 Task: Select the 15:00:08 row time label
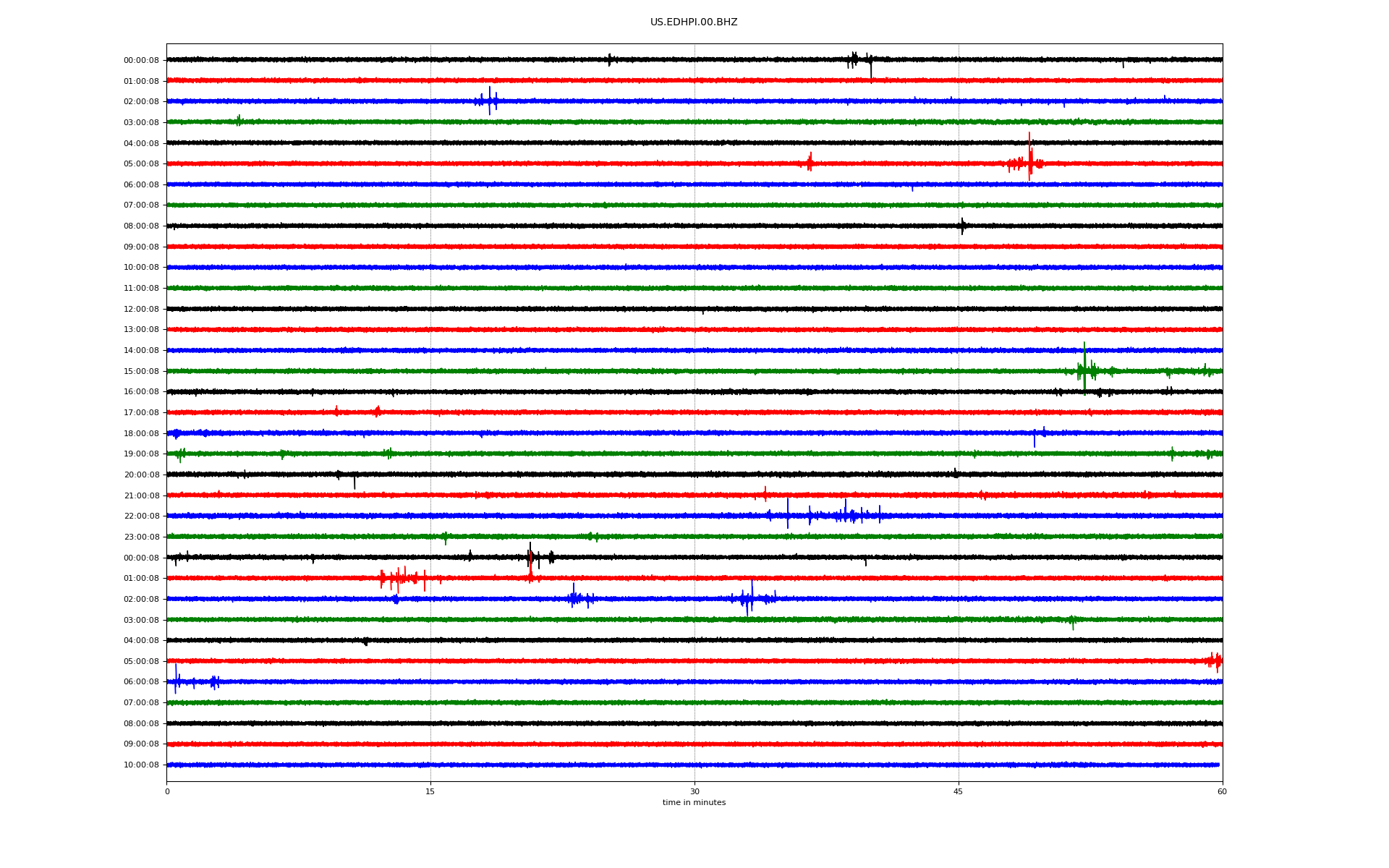tap(141, 372)
